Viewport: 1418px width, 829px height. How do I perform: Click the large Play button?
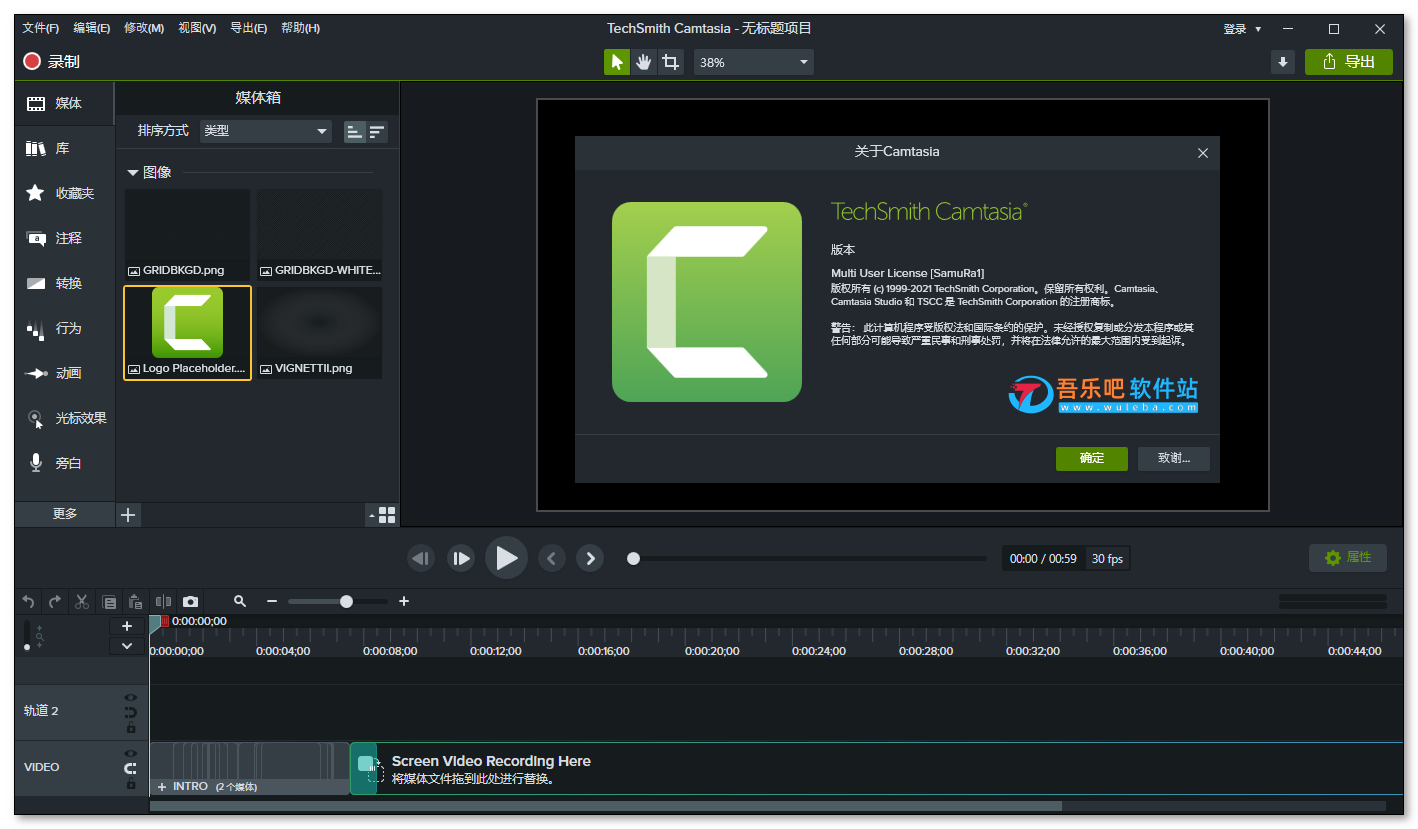pos(506,558)
